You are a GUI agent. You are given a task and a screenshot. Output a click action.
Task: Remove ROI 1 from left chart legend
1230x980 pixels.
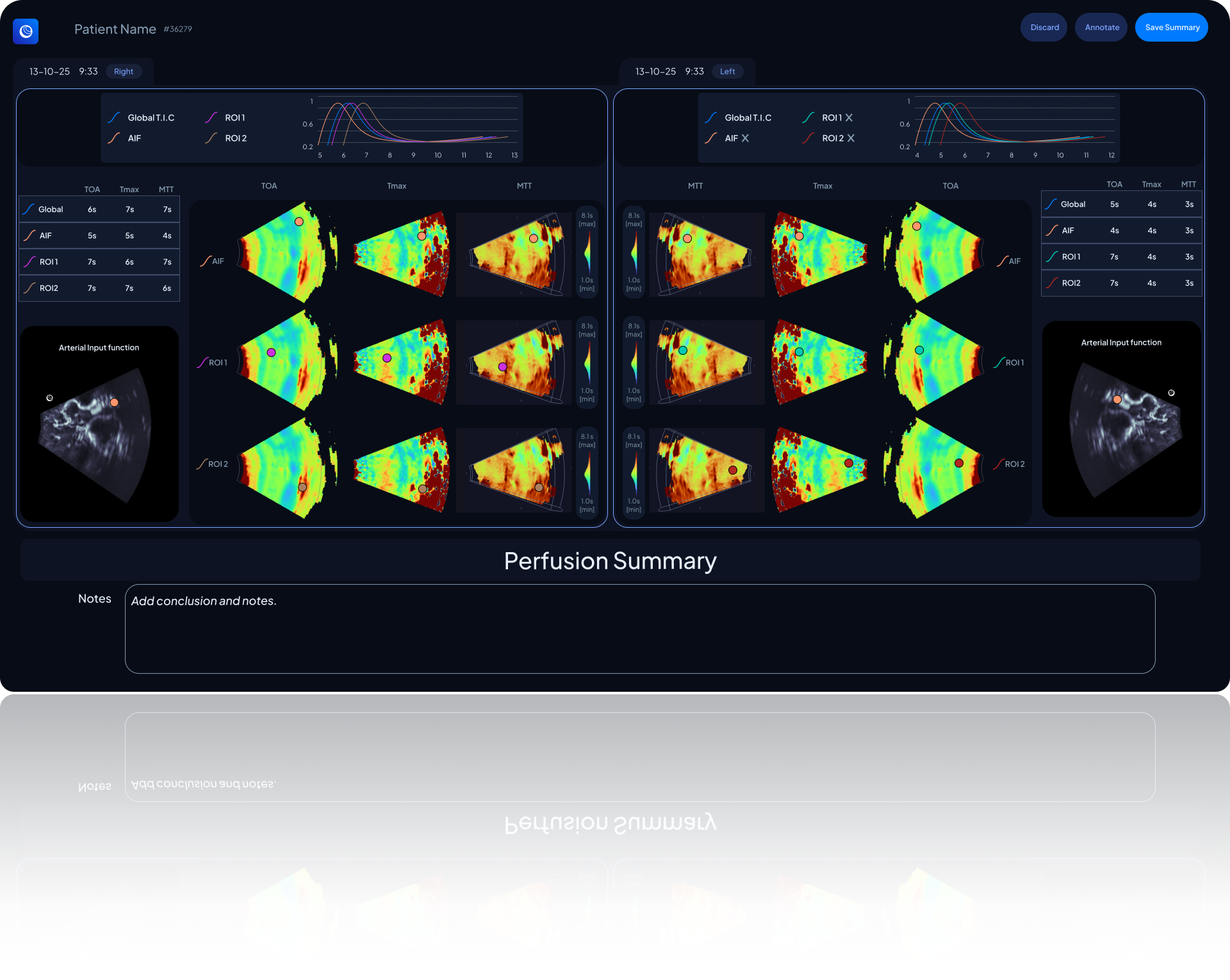[849, 118]
